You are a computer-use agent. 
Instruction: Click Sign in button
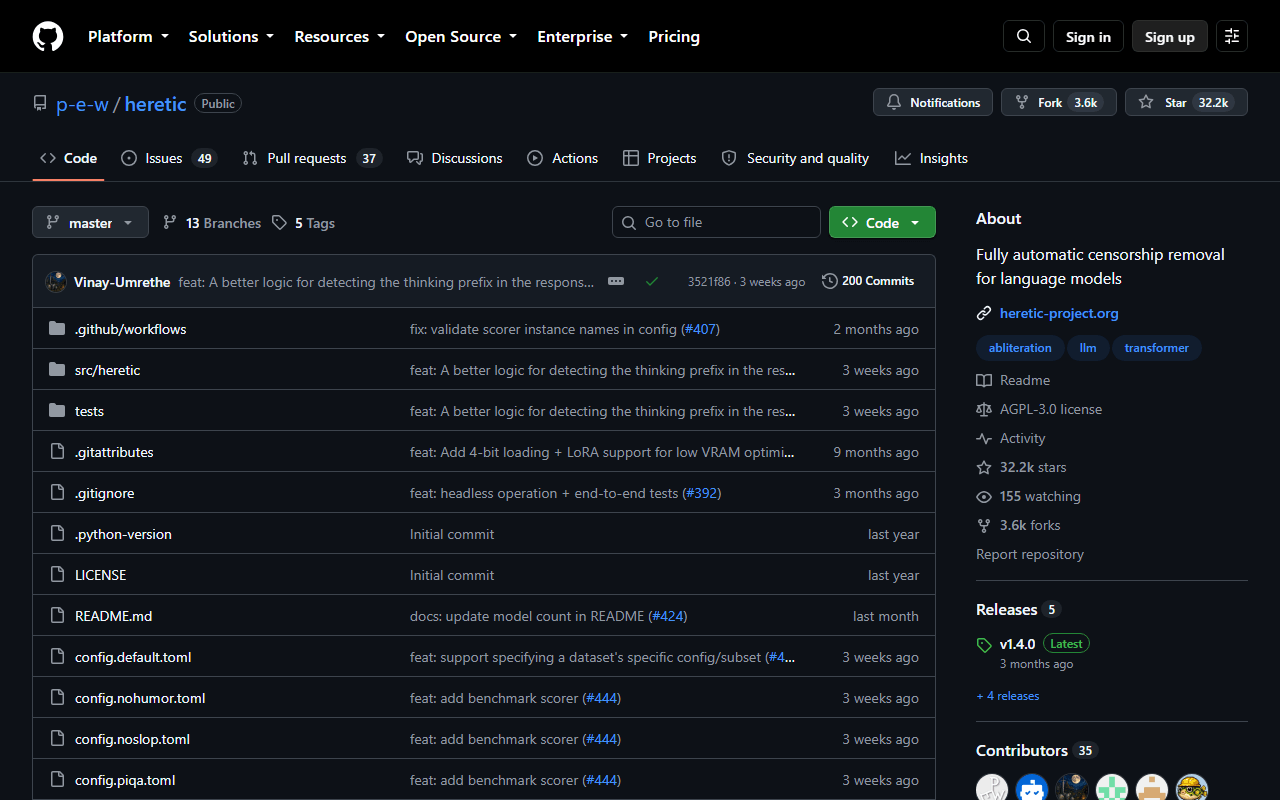1088,36
